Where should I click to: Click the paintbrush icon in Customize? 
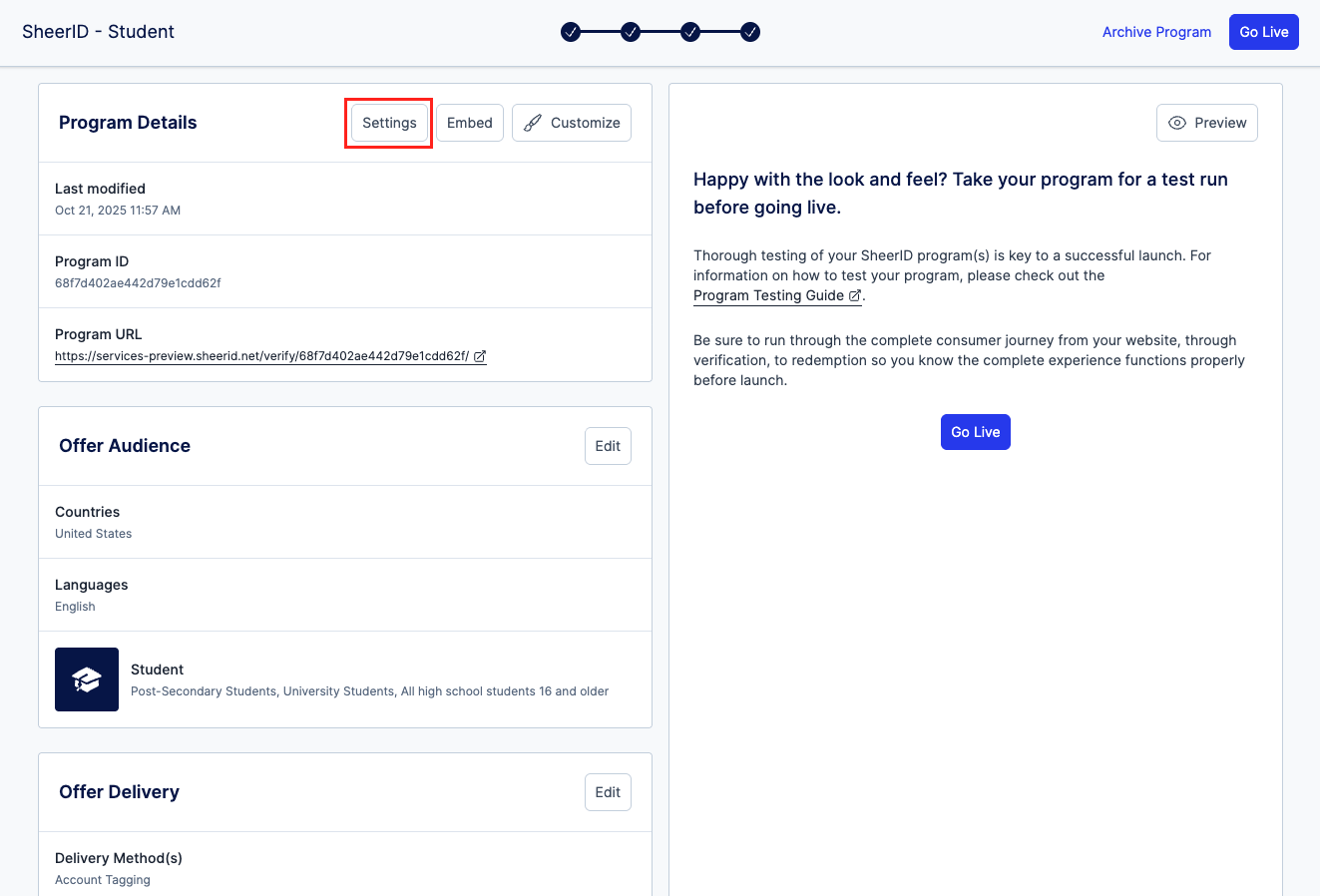(x=533, y=123)
